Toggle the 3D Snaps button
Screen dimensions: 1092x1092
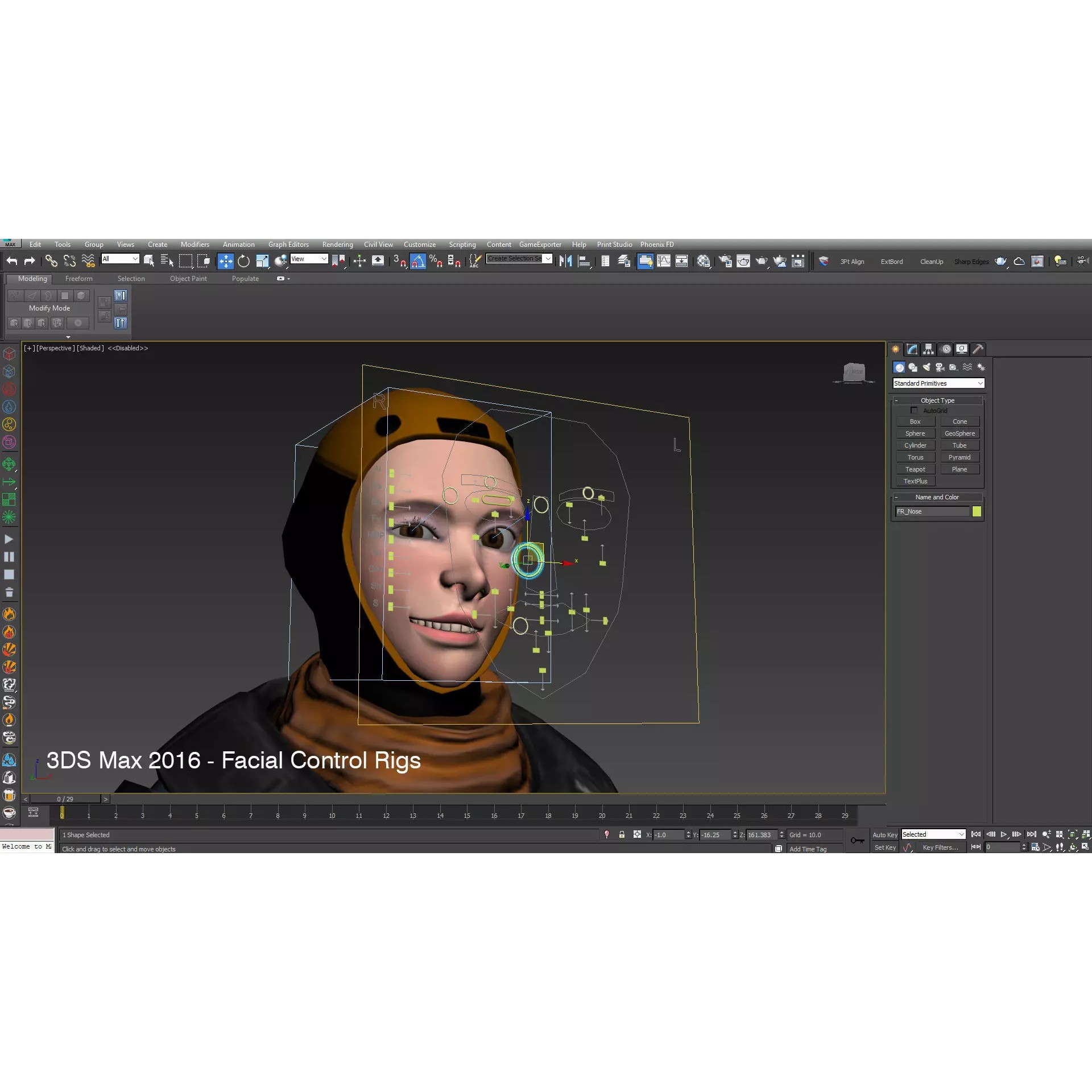[x=399, y=261]
